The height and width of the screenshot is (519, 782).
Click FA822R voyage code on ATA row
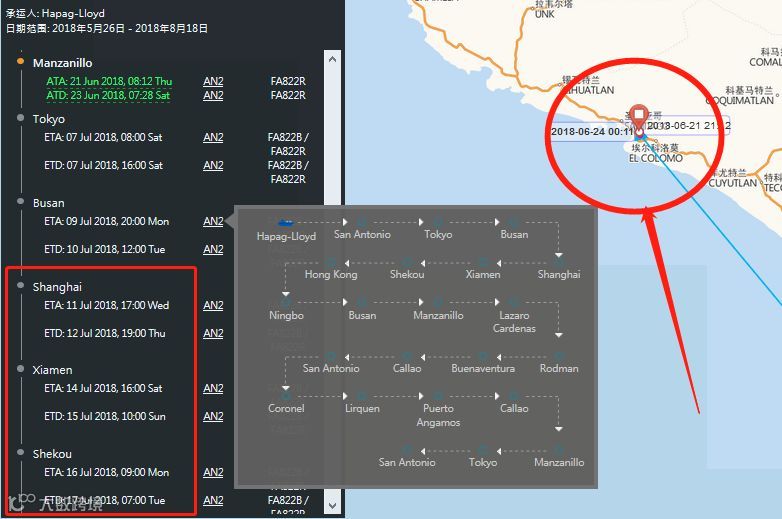click(x=288, y=81)
